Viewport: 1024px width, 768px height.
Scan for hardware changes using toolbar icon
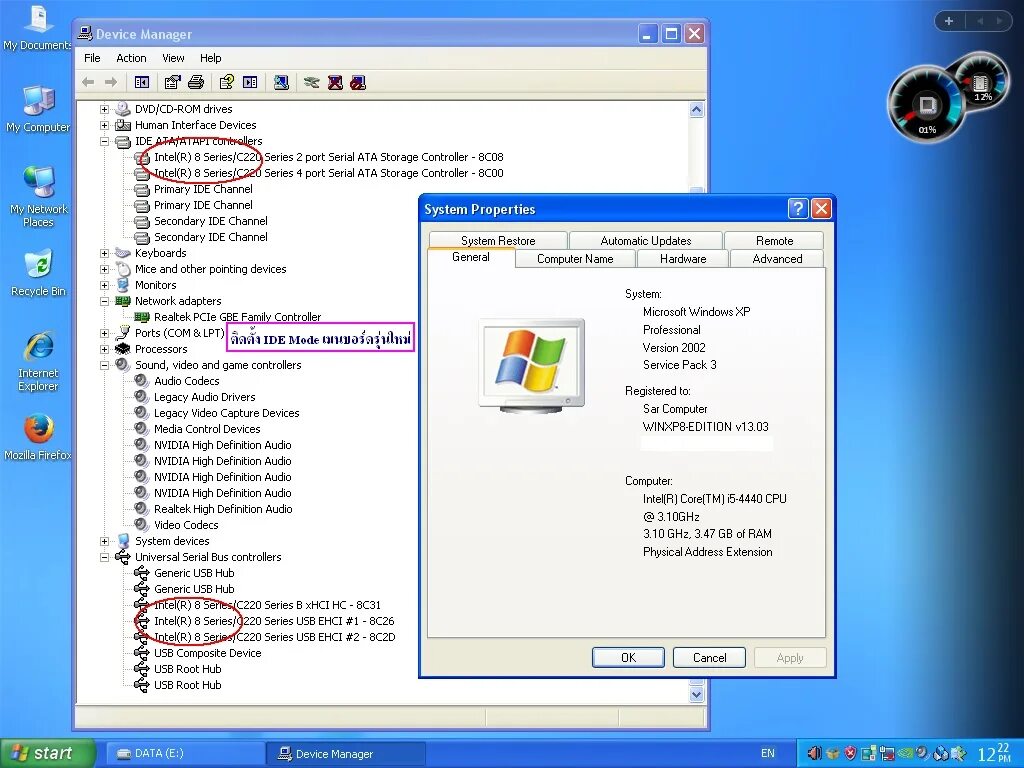[x=281, y=82]
